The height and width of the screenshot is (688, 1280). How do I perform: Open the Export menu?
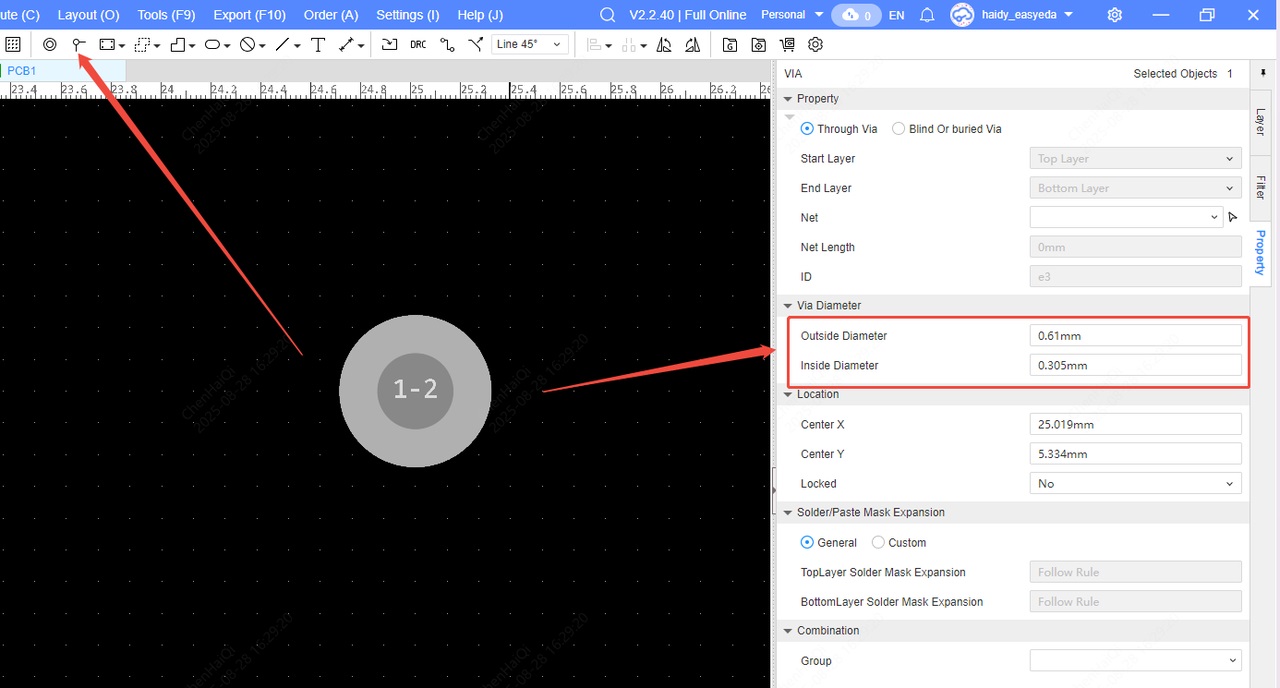(249, 15)
